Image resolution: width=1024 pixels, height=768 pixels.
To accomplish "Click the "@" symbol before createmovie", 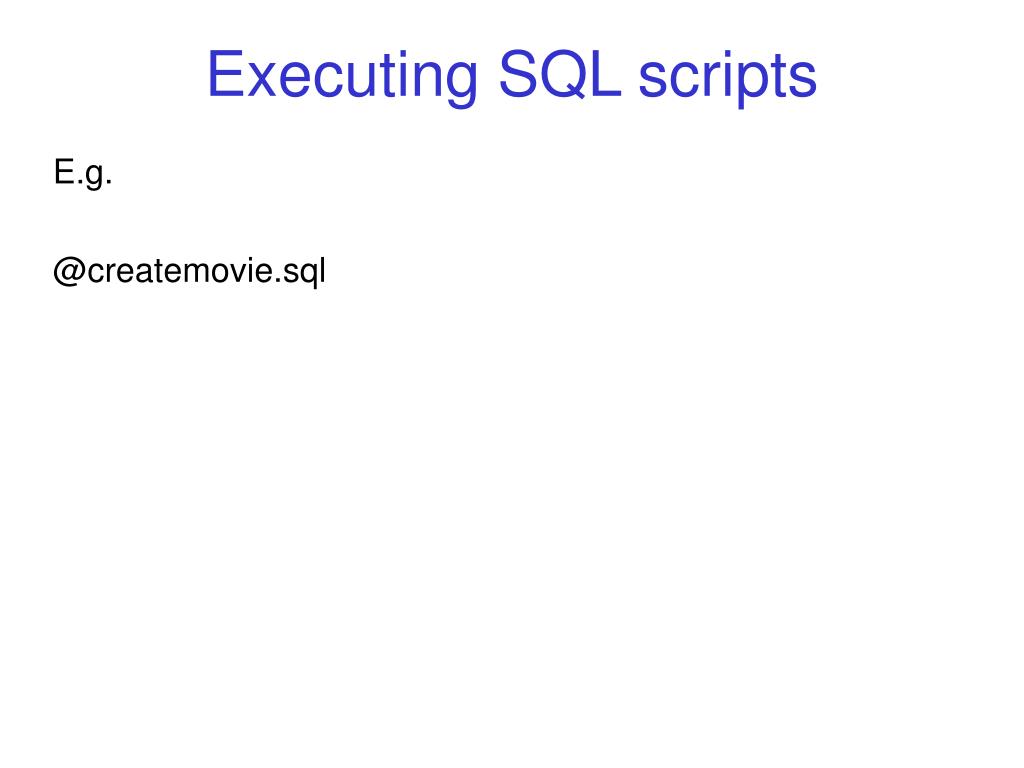I will [x=69, y=271].
